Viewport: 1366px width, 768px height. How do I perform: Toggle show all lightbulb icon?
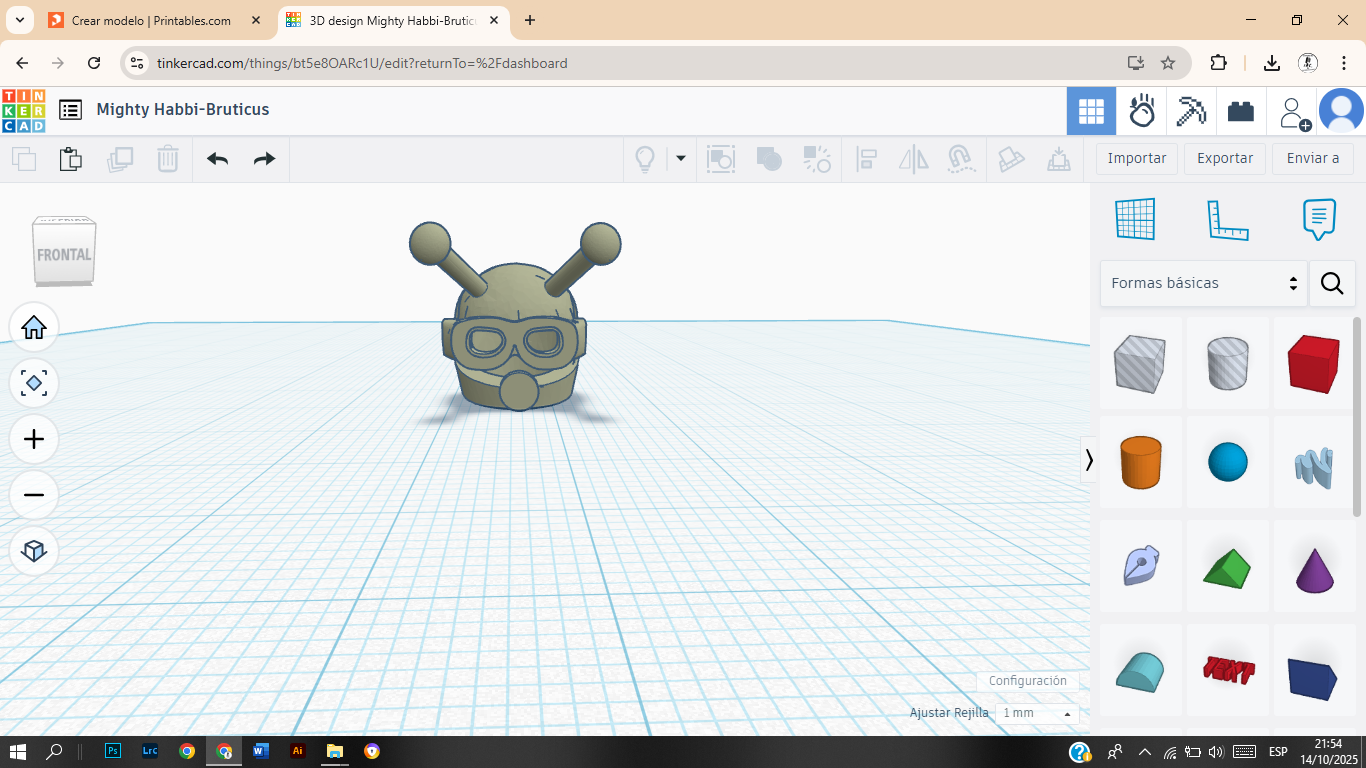pos(645,159)
